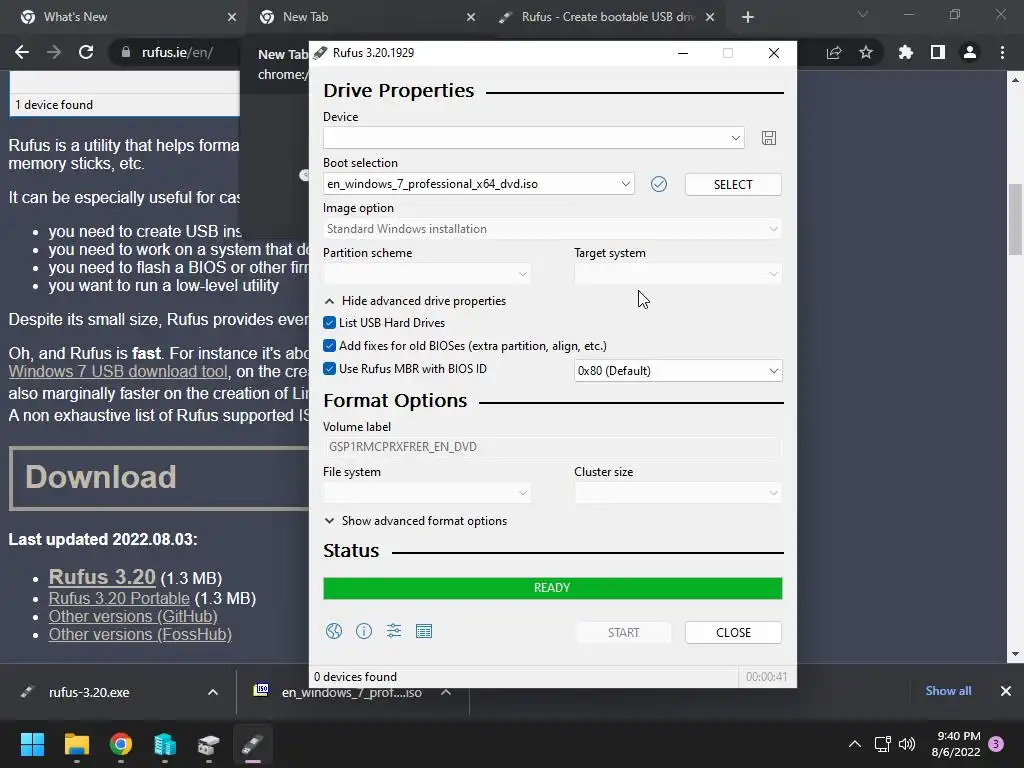This screenshot has height=768, width=1024.
Task: Click the blue server app taskbar icon
Action: tap(165, 744)
